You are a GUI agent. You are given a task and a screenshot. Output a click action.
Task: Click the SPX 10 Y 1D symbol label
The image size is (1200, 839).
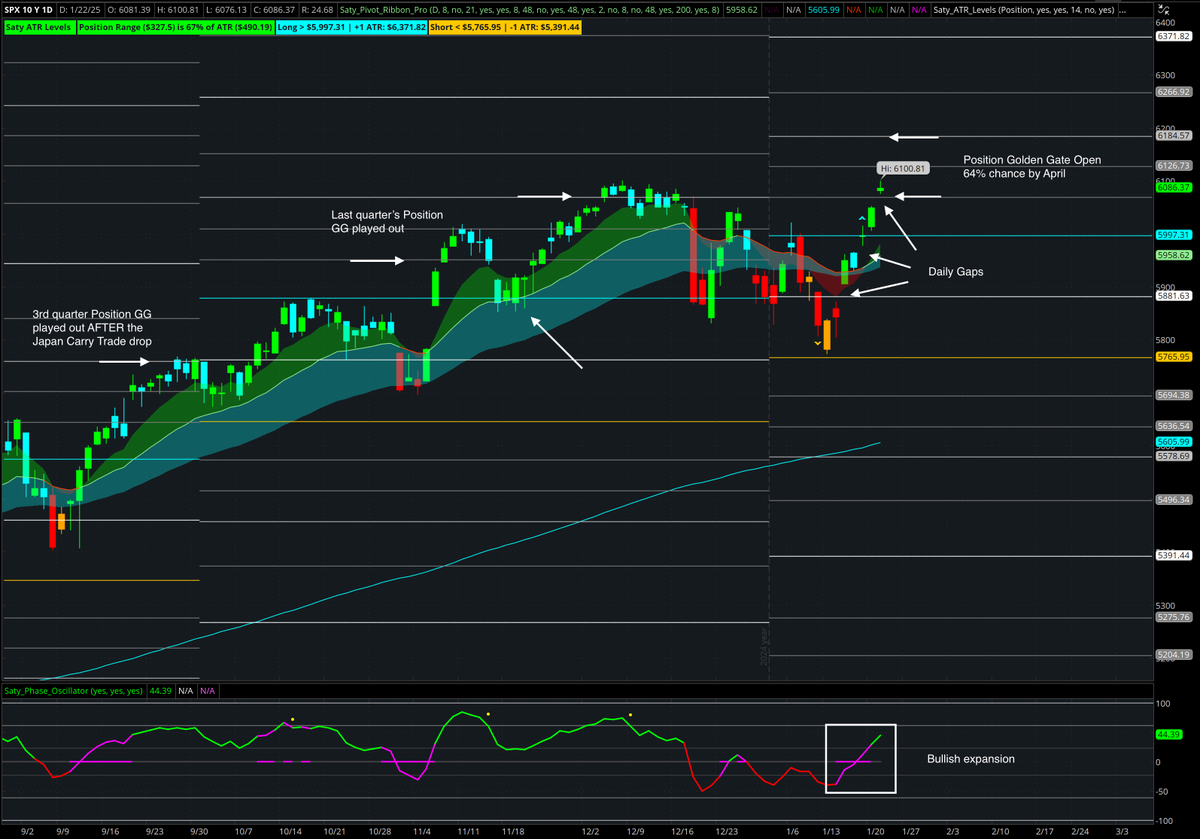(x=27, y=9)
